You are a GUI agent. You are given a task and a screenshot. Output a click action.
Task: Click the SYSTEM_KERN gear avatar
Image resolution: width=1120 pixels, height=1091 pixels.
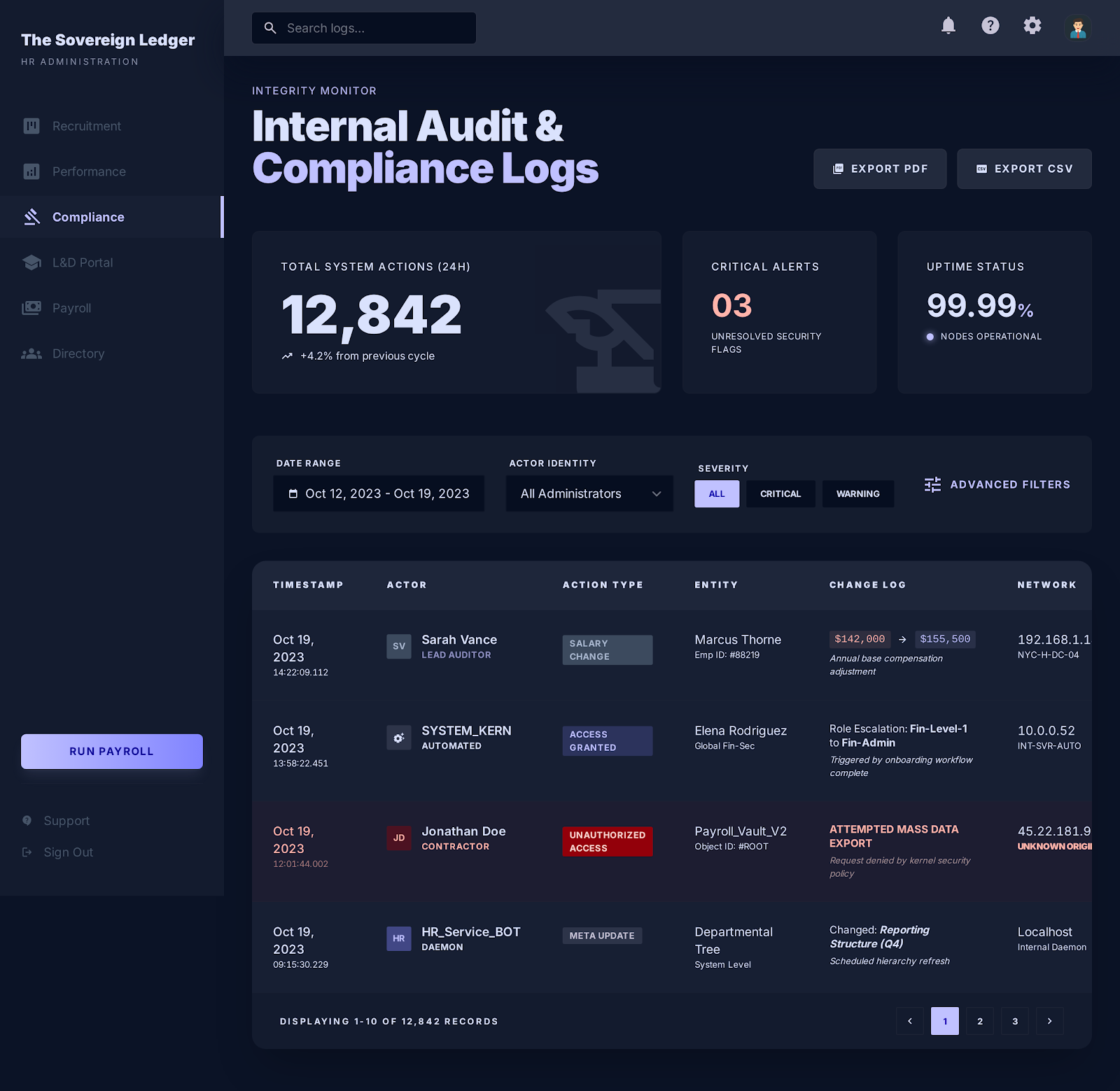pos(399,738)
